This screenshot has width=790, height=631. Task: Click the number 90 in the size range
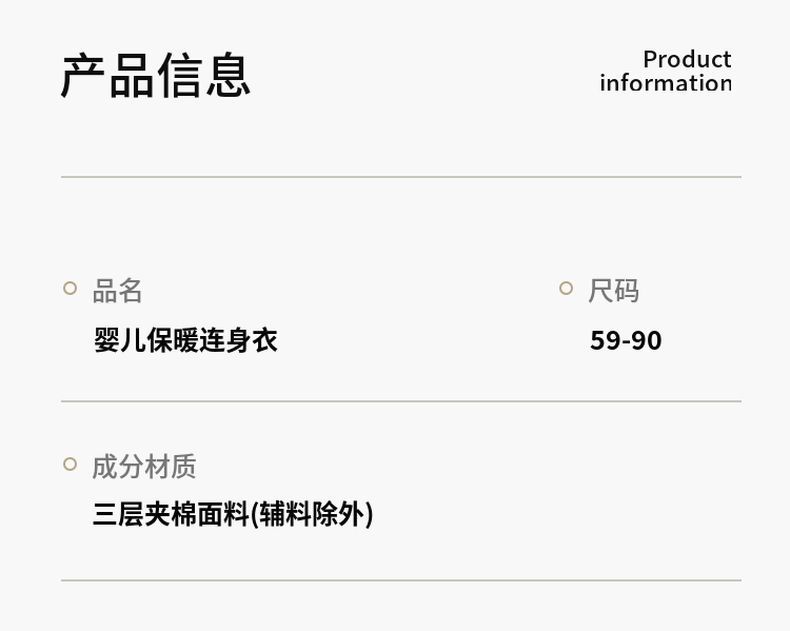(x=647, y=341)
